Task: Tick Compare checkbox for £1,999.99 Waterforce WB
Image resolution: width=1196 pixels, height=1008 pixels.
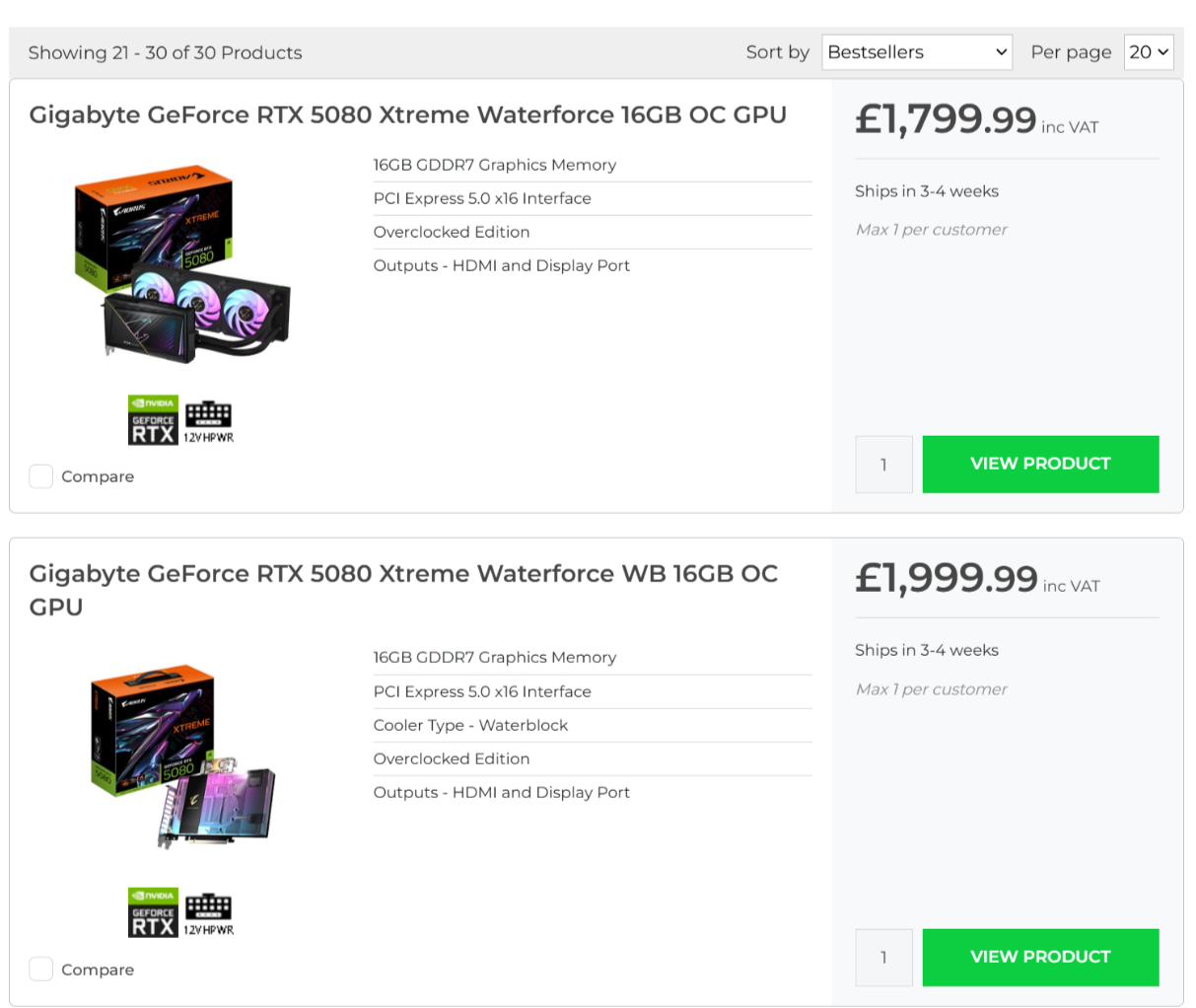Action: [x=40, y=970]
